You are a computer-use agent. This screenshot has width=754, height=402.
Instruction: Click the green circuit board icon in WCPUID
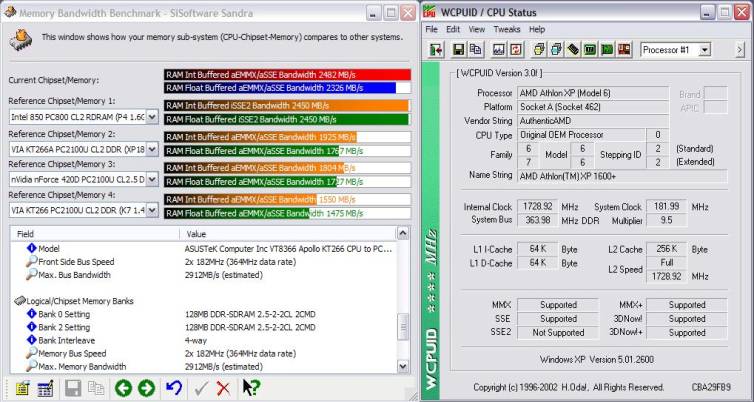pyautogui.click(x=607, y=50)
